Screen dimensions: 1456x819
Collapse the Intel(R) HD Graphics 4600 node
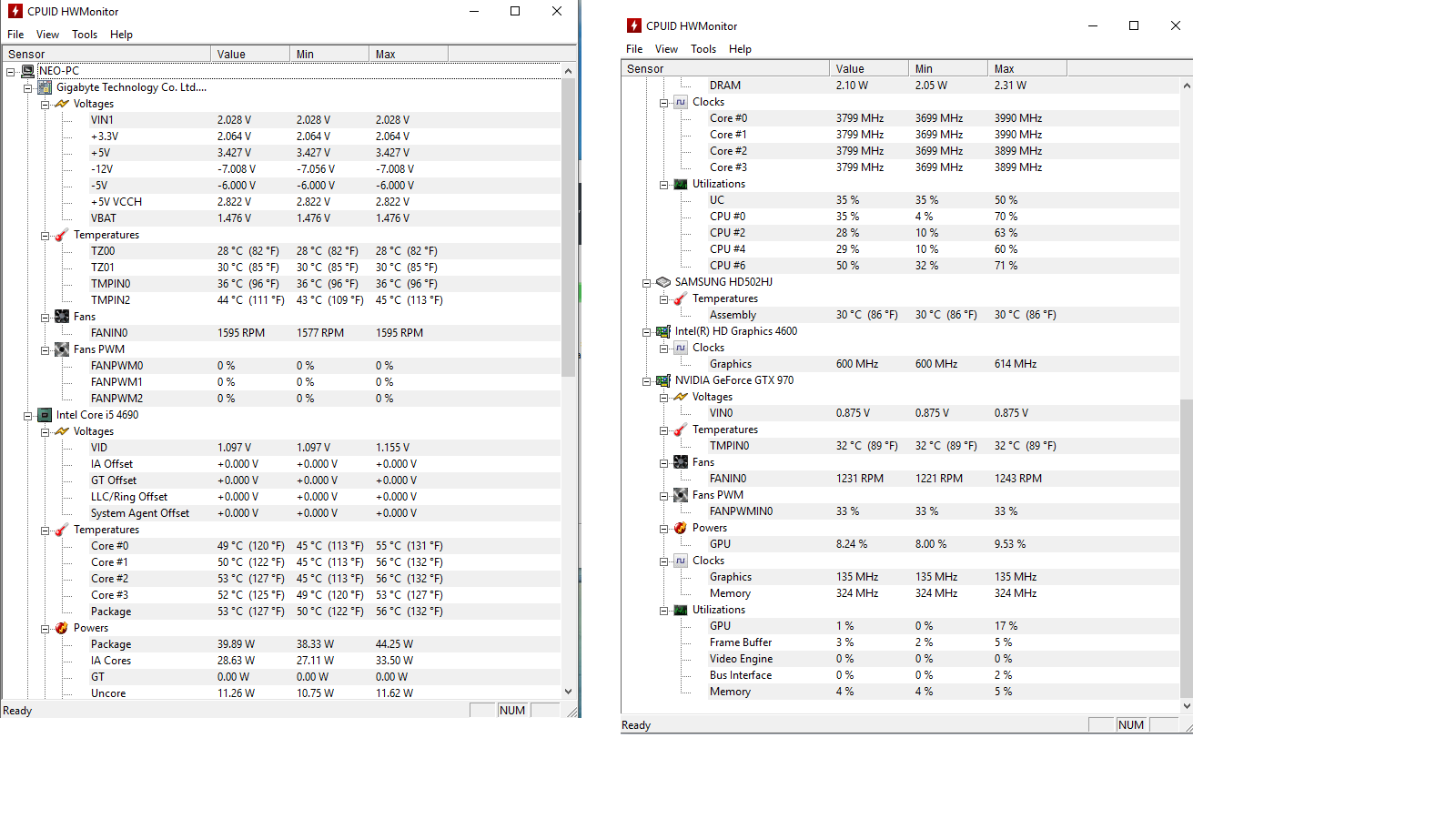coord(647,331)
